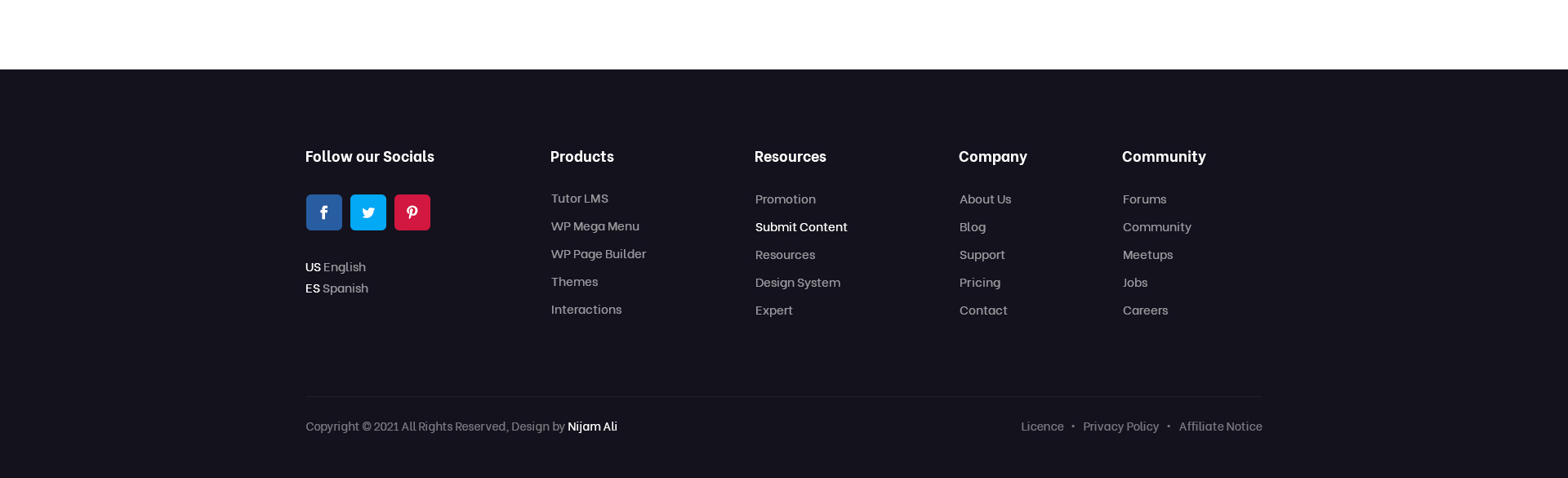Viewport: 1568px width, 478px height.
Task: Click the Submit Content link
Action: pyautogui.click(x=801, y=226)
